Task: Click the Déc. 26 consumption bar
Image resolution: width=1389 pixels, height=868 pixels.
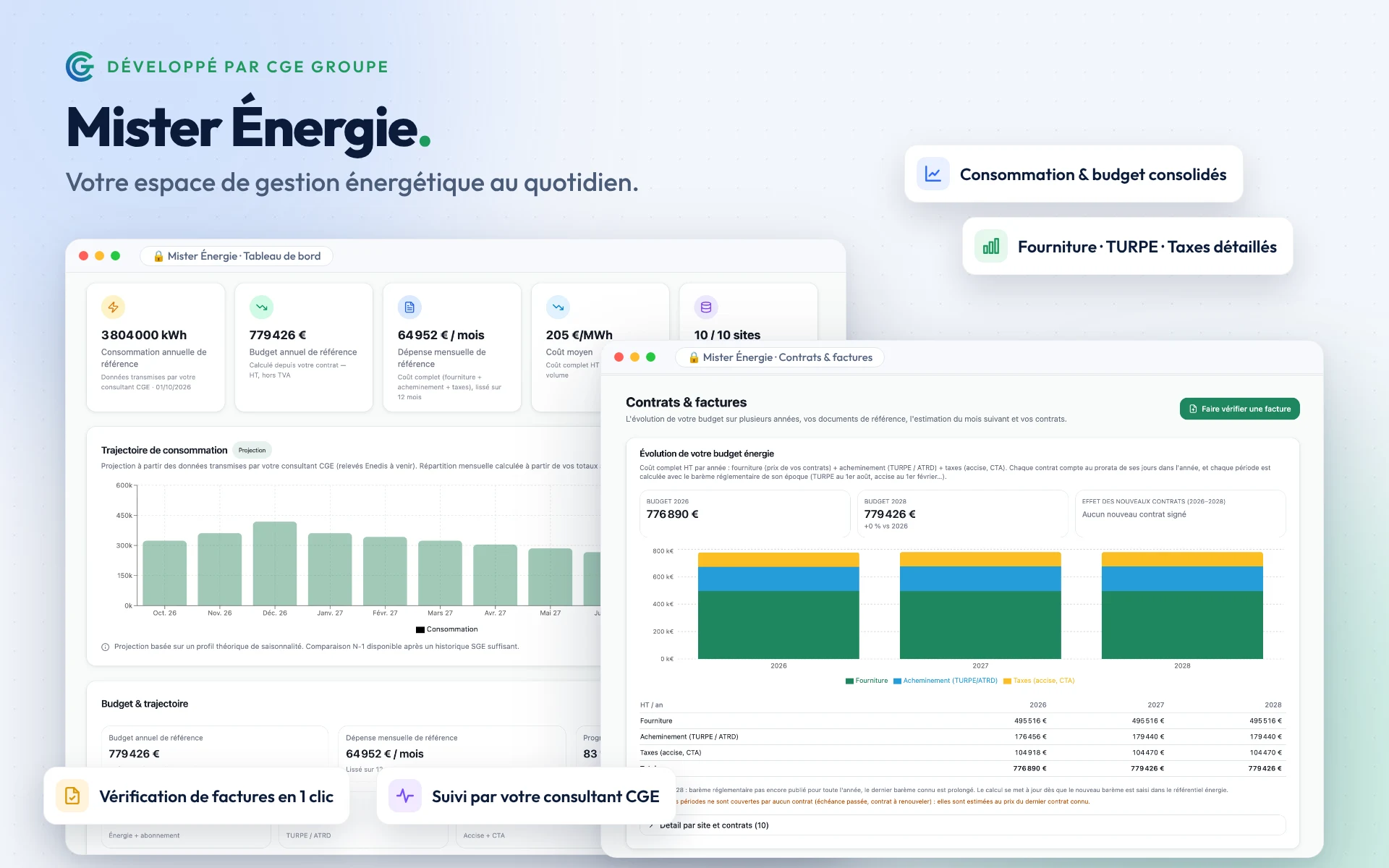Action: pyautogui.click(x=275, y=563)
